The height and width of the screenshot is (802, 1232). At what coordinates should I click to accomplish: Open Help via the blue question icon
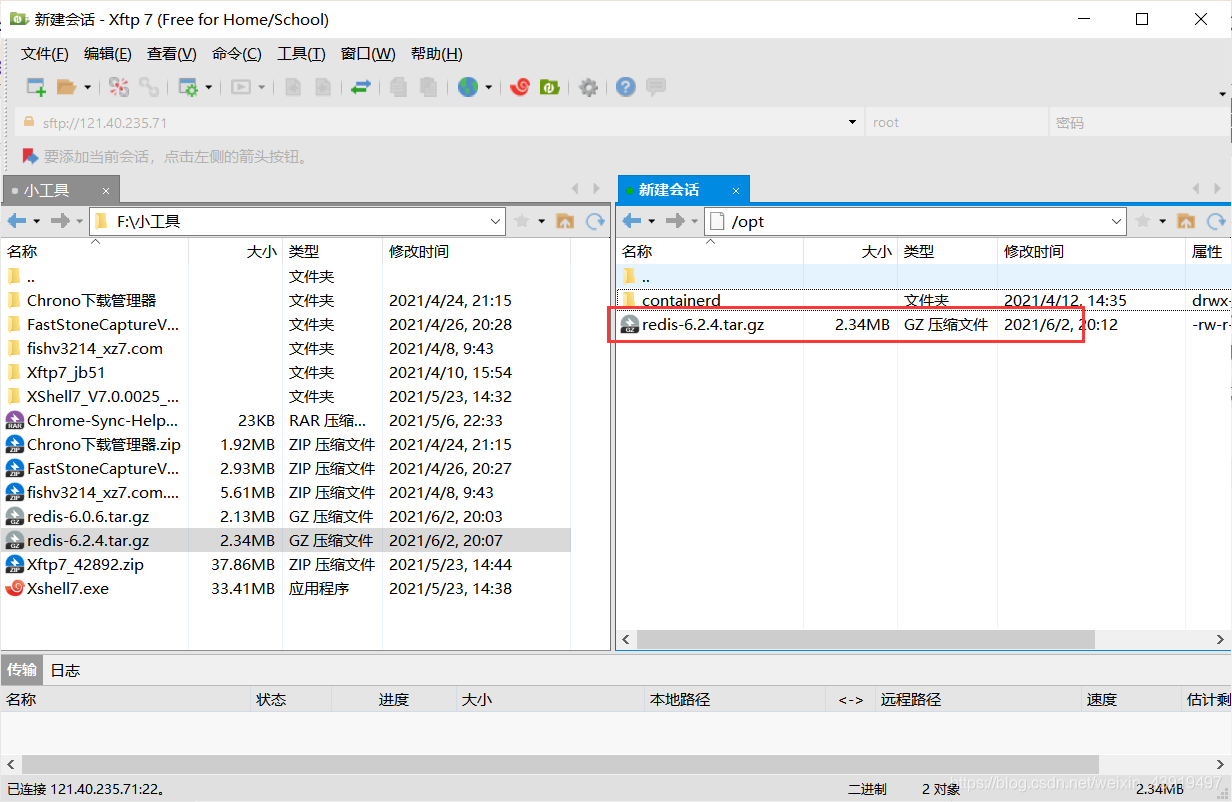[x=626, y=87]
